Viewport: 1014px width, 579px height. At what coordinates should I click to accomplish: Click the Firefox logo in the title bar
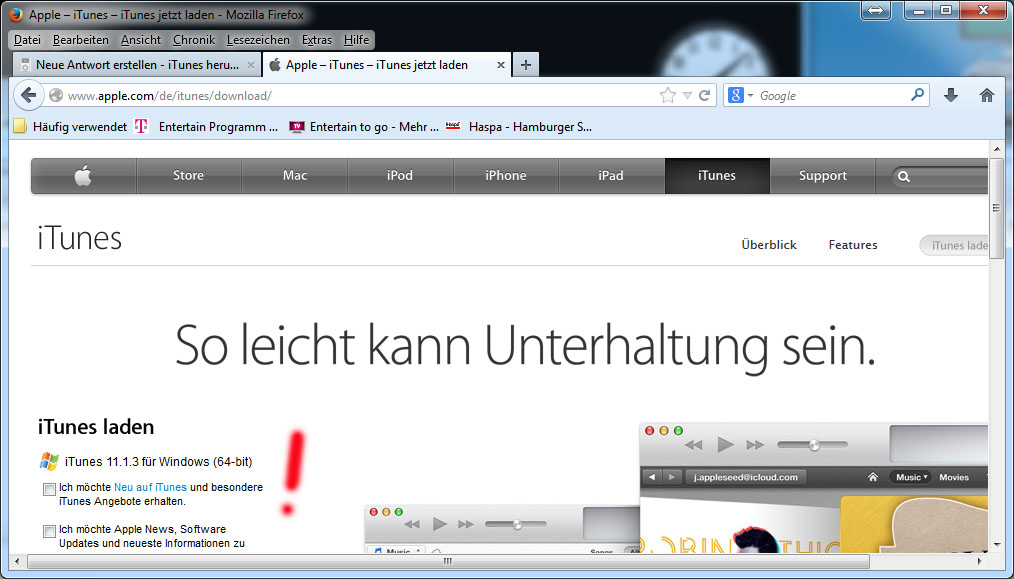coord(16,14)
